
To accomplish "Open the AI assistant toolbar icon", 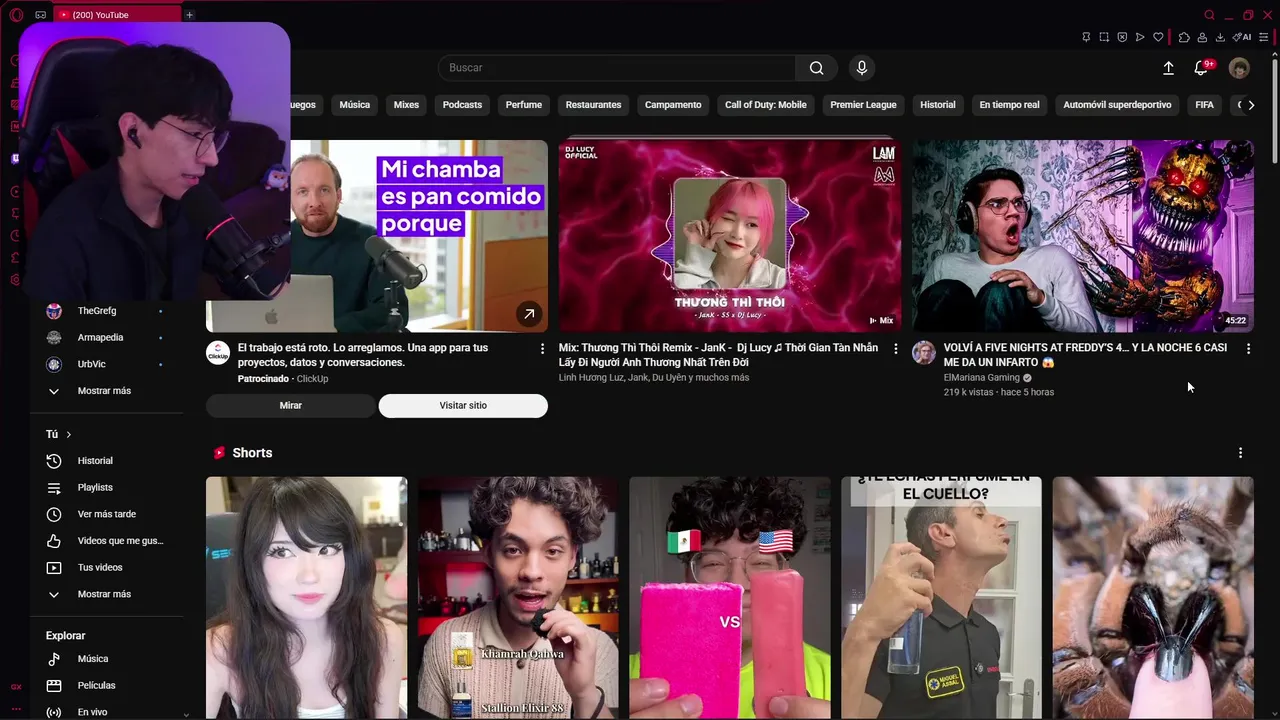I will tap(1242, 37).
